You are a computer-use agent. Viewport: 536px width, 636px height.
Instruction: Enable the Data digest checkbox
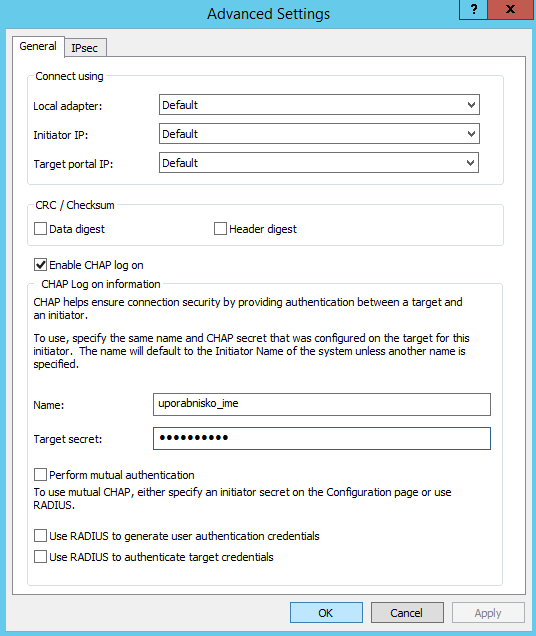[x=40, y=229]
